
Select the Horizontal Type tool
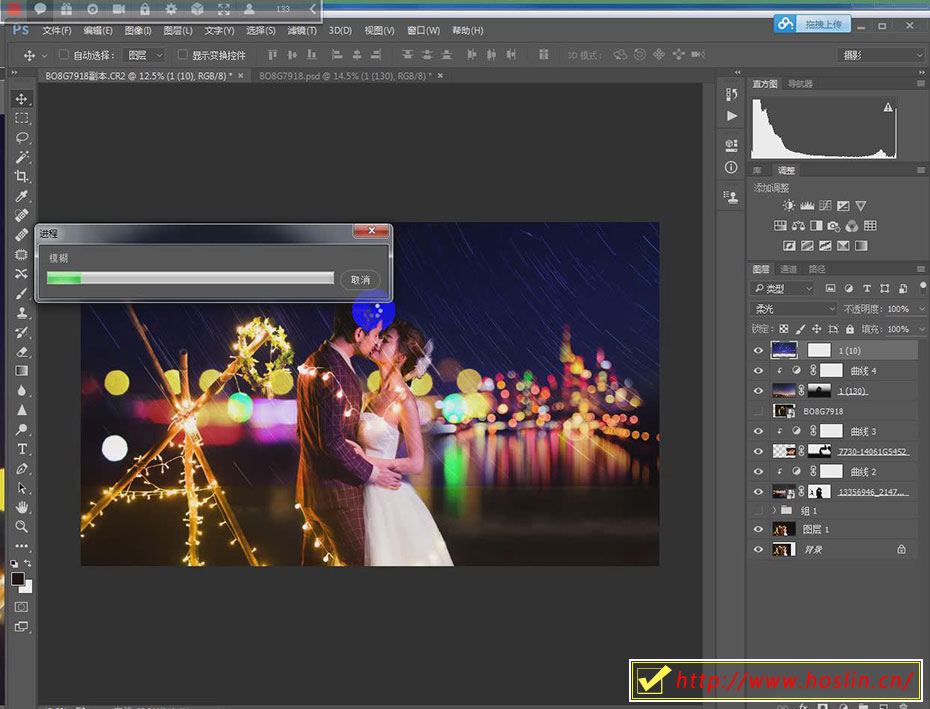(21, 449)
